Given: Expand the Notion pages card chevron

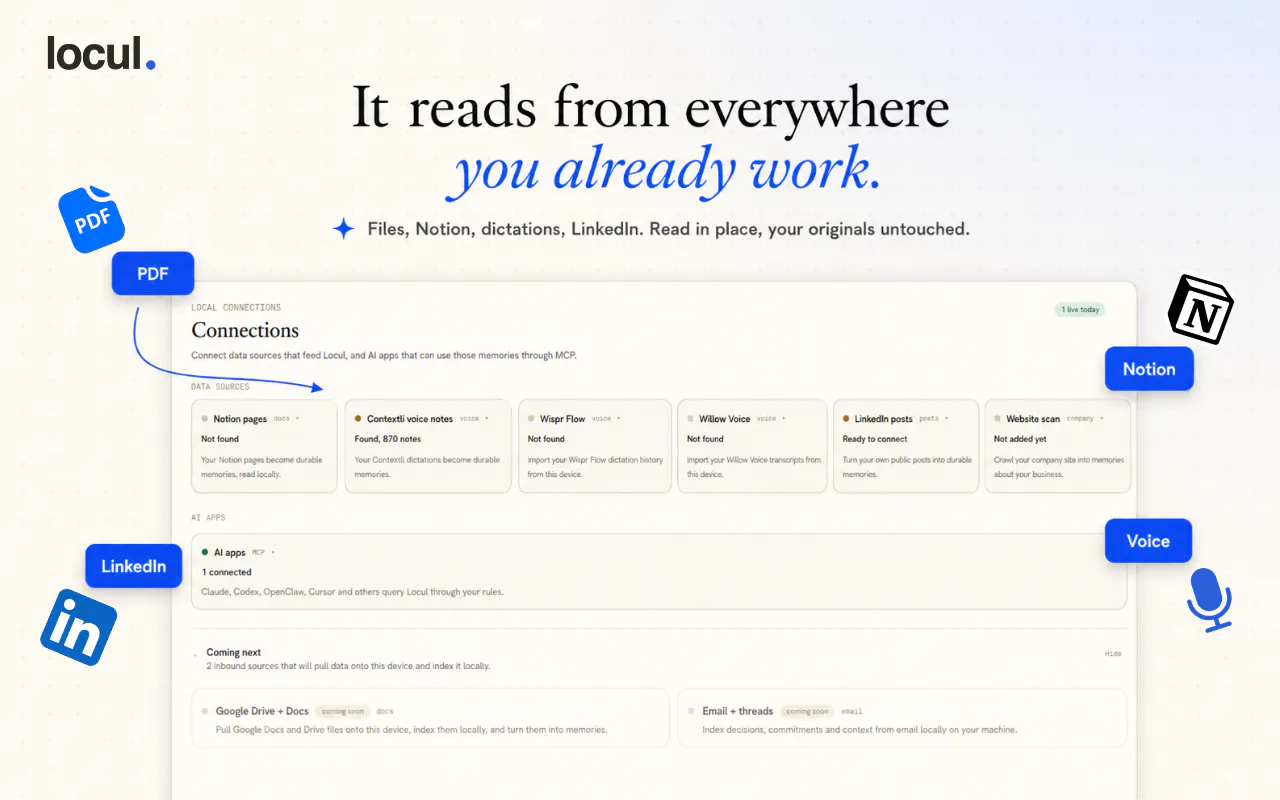Looking at the screenshot, I should point(298,419).
